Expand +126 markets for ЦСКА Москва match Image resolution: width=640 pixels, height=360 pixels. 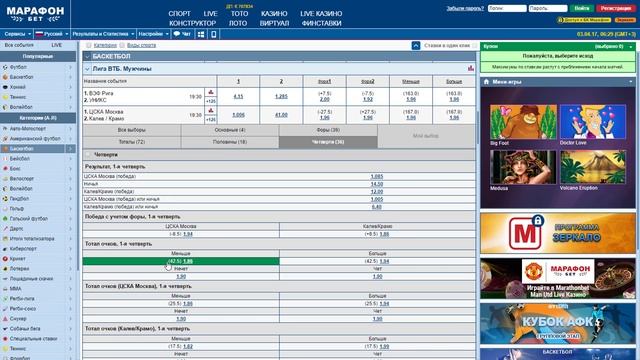tap(211, 119)
